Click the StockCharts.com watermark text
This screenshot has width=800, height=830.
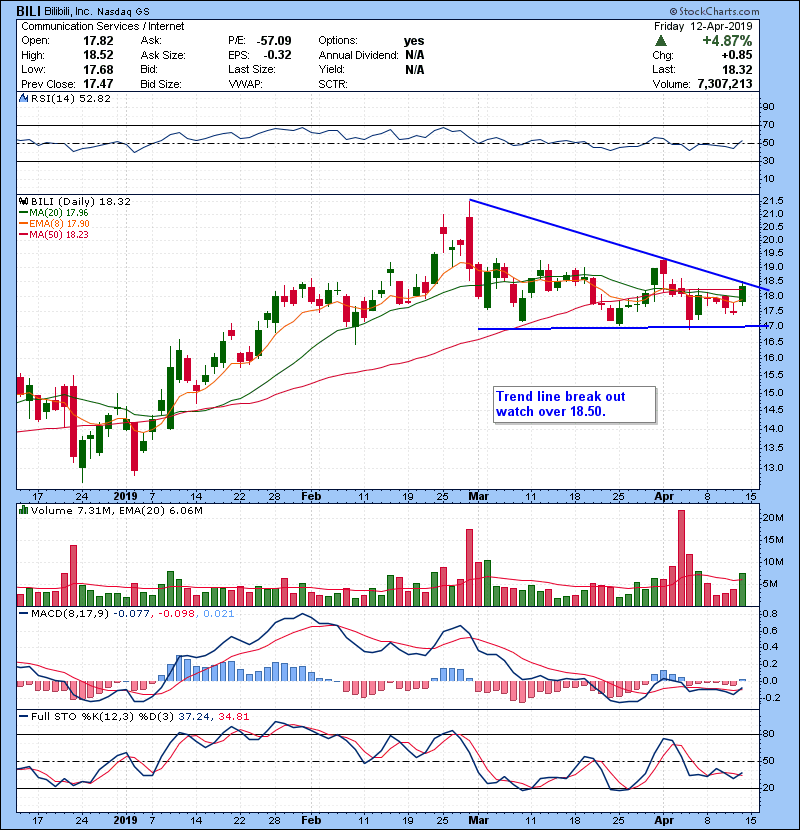click(x=714, y=11)
